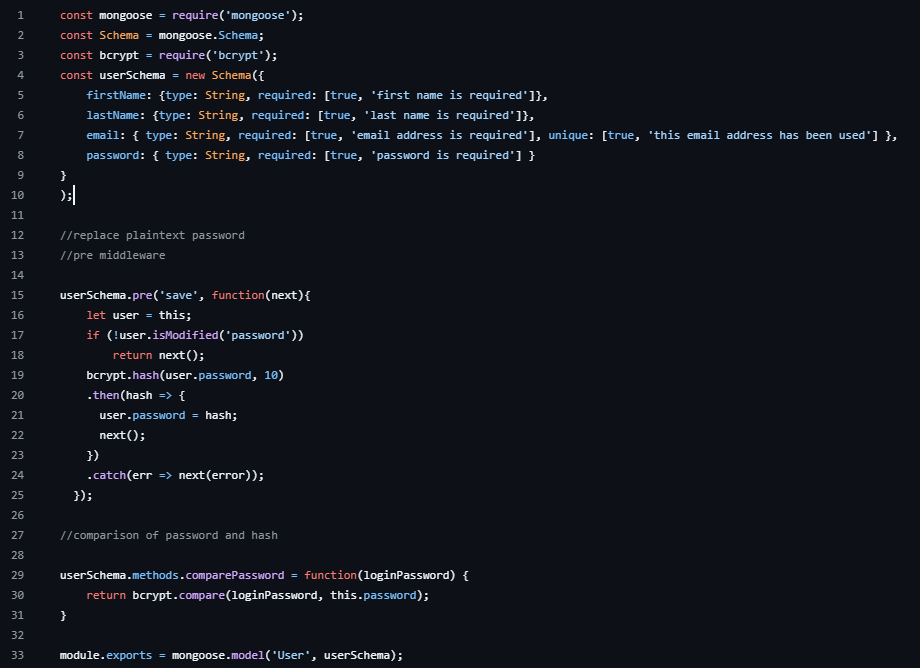The width and height of the screenshot is (920, 668).
Task: Click the 'unique' keyword on line 7
Action: pyautogui.click(x=568, y=135)
